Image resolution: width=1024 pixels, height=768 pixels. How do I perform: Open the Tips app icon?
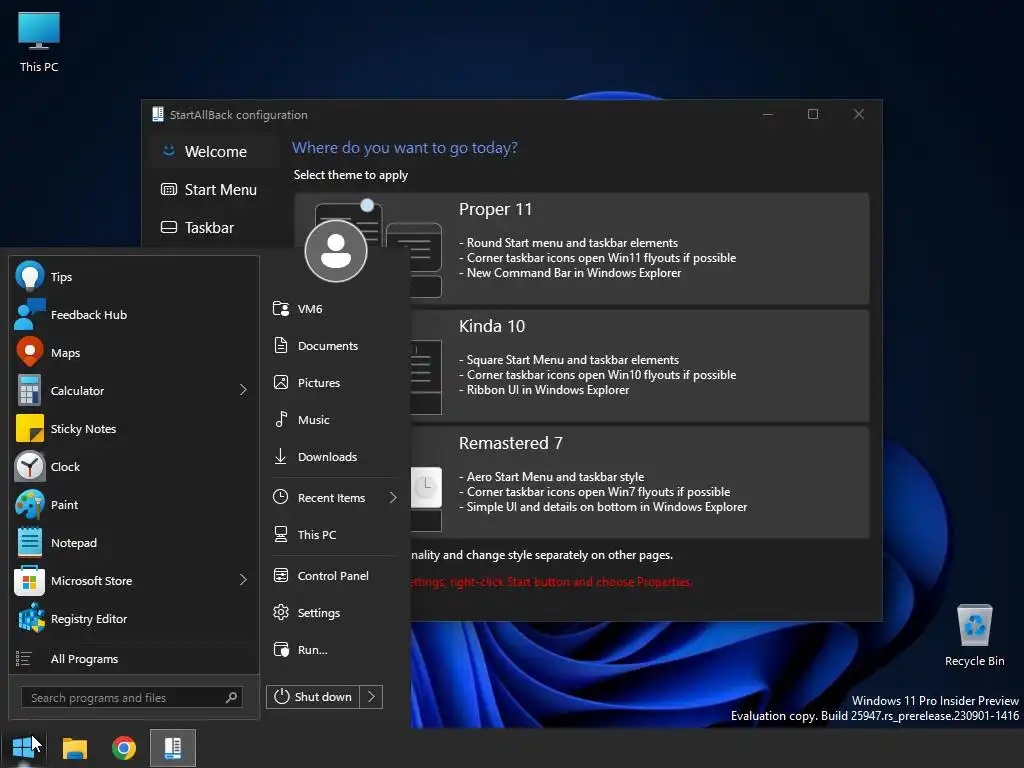[x=29, y=276]
